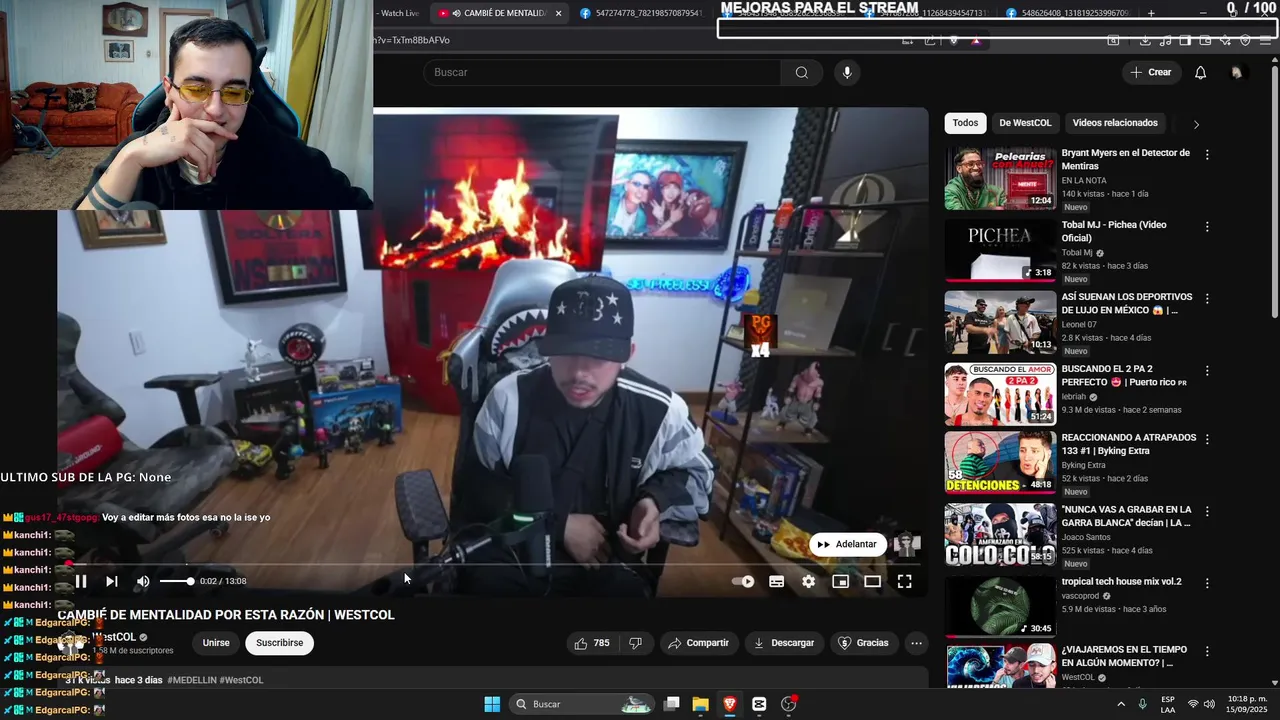This screenshot has height=720, width=1280.
Task: Dislike the video with the thumbs-down
Action: tap(636, 643)
